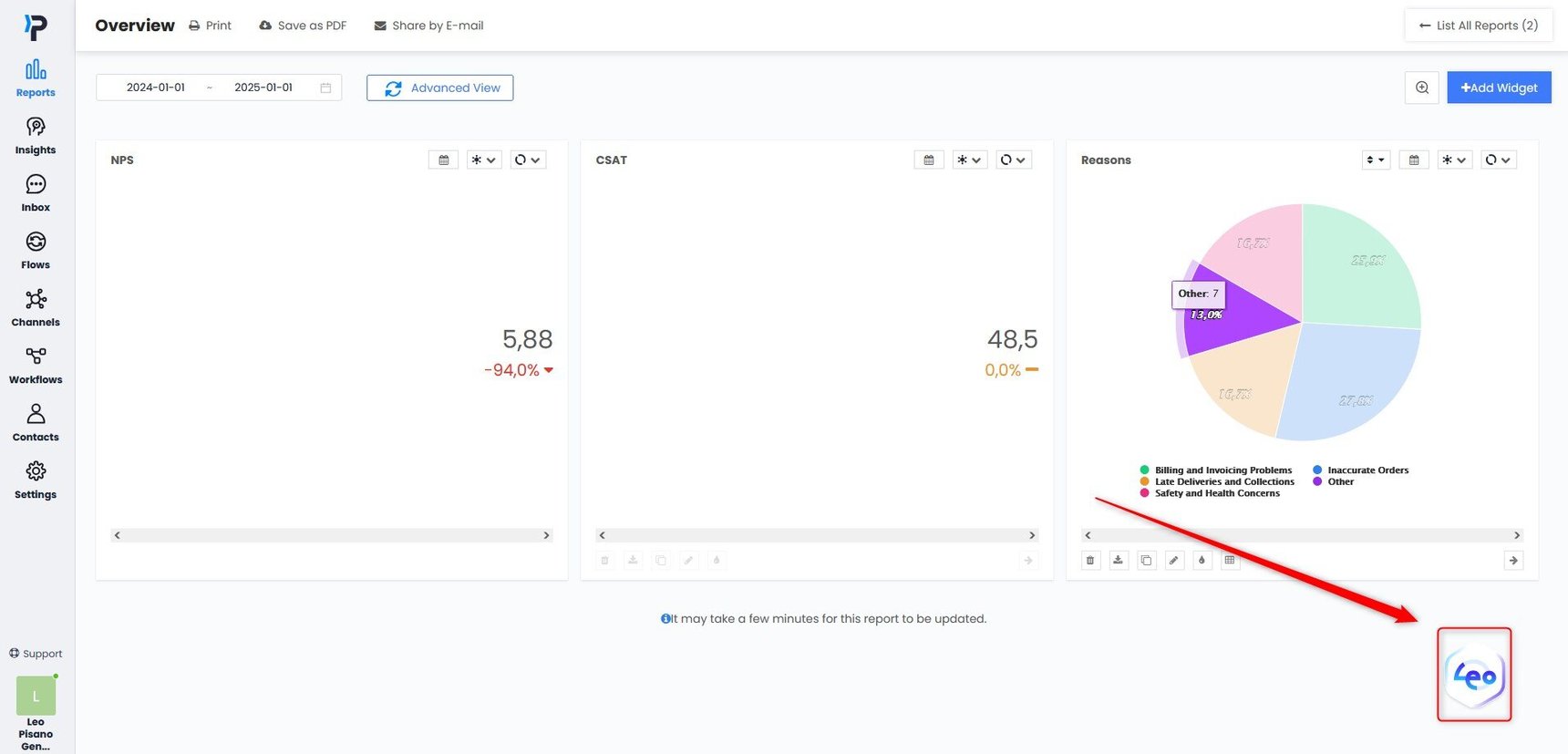Open Contacts in the sidebar
1568x754 pixels.
point(36,423)
